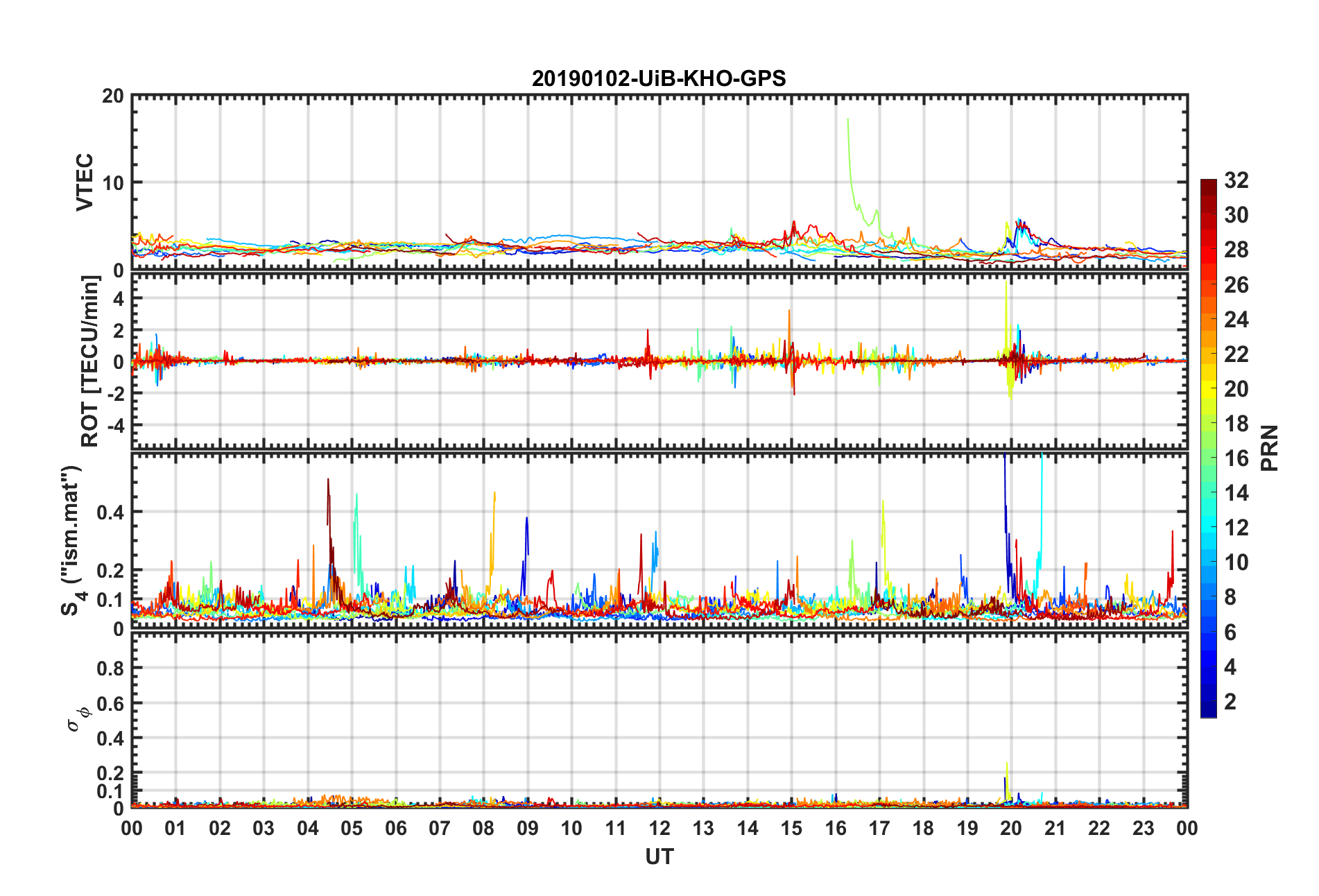Click x-axis tick label 16
The height and width of the screenshot is (896, 1319).
836,828
